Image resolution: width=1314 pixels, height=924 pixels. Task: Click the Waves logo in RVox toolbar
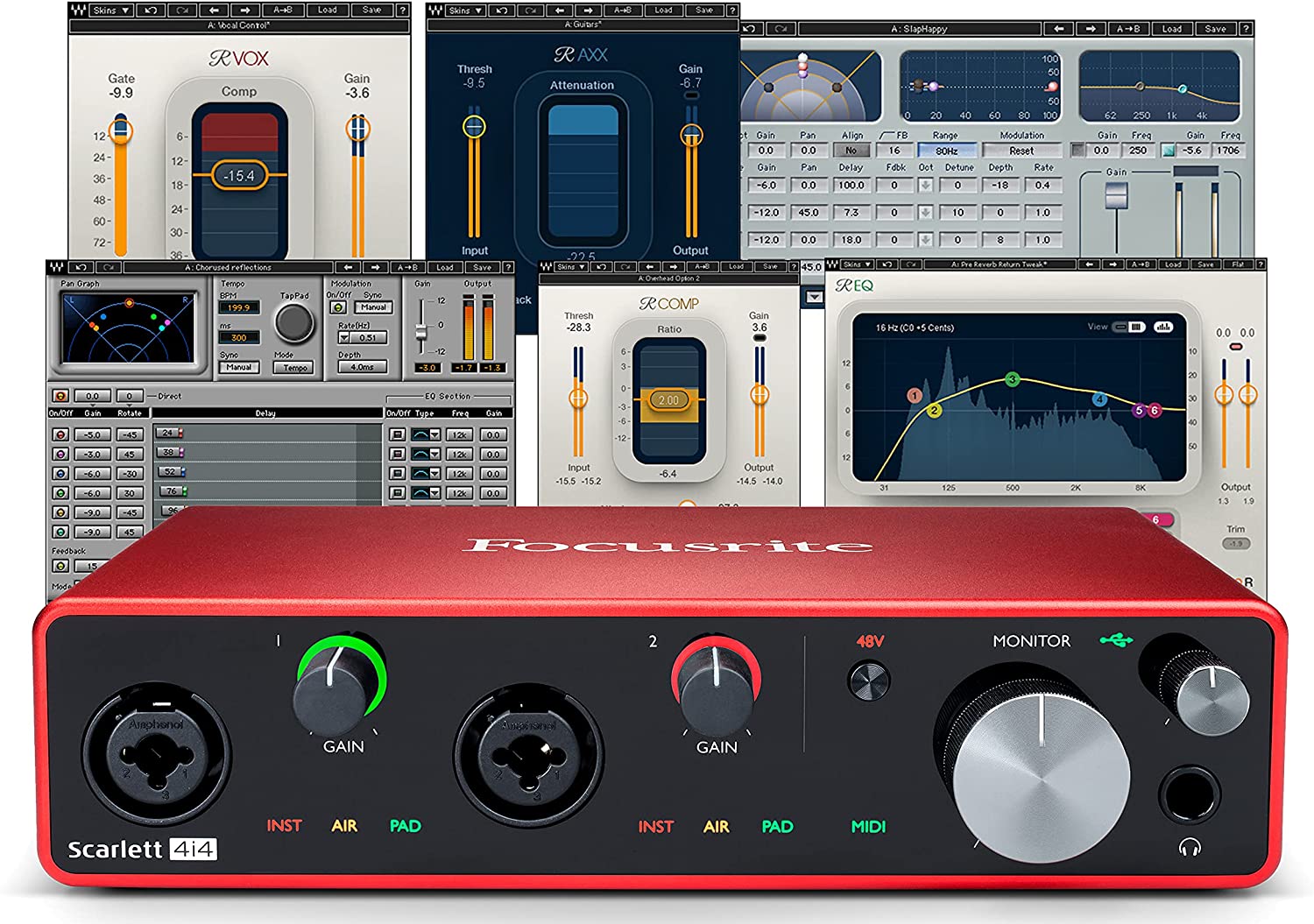(x=78, y=11)
